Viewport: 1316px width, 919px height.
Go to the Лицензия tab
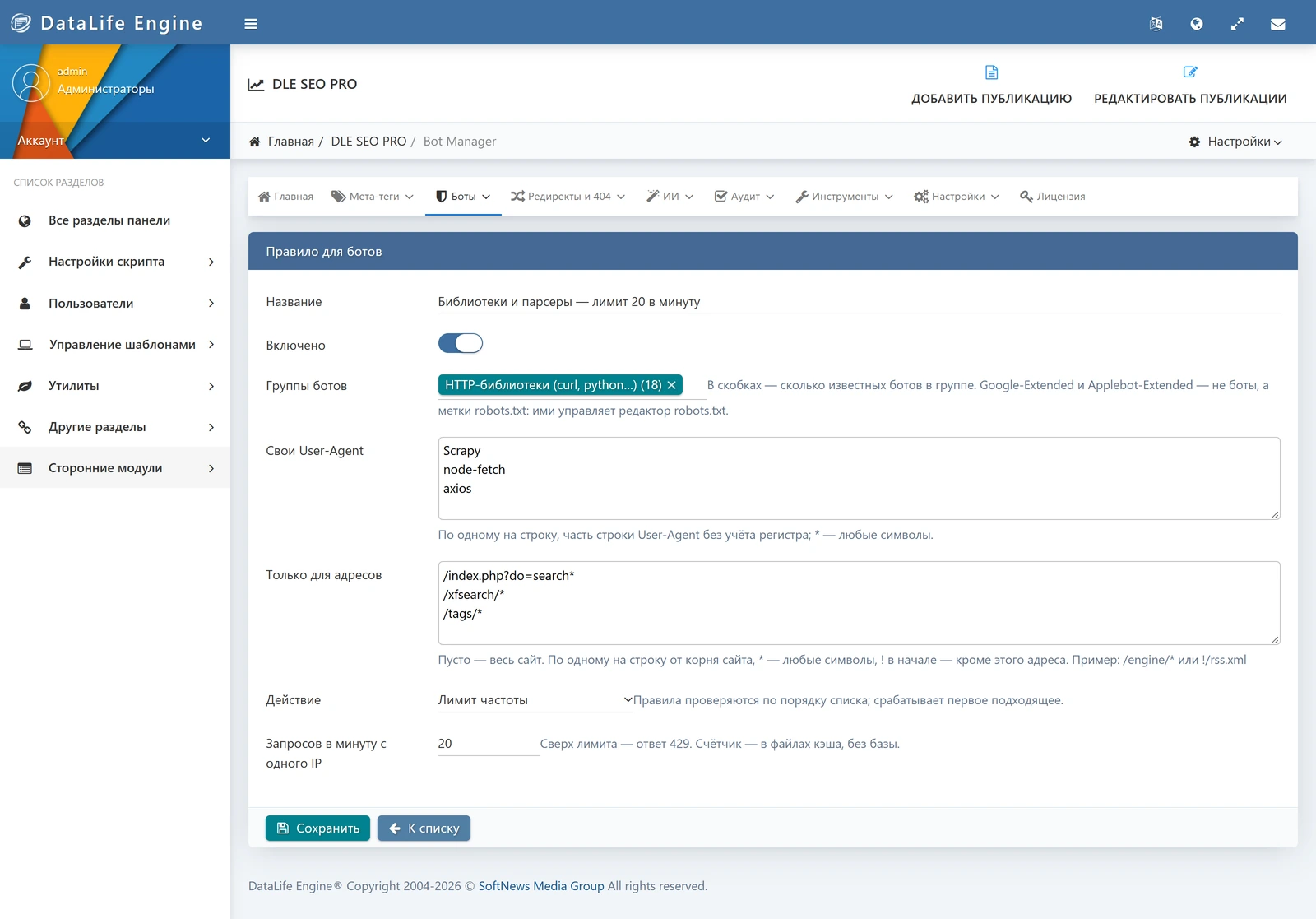(x=1052, y=197)
